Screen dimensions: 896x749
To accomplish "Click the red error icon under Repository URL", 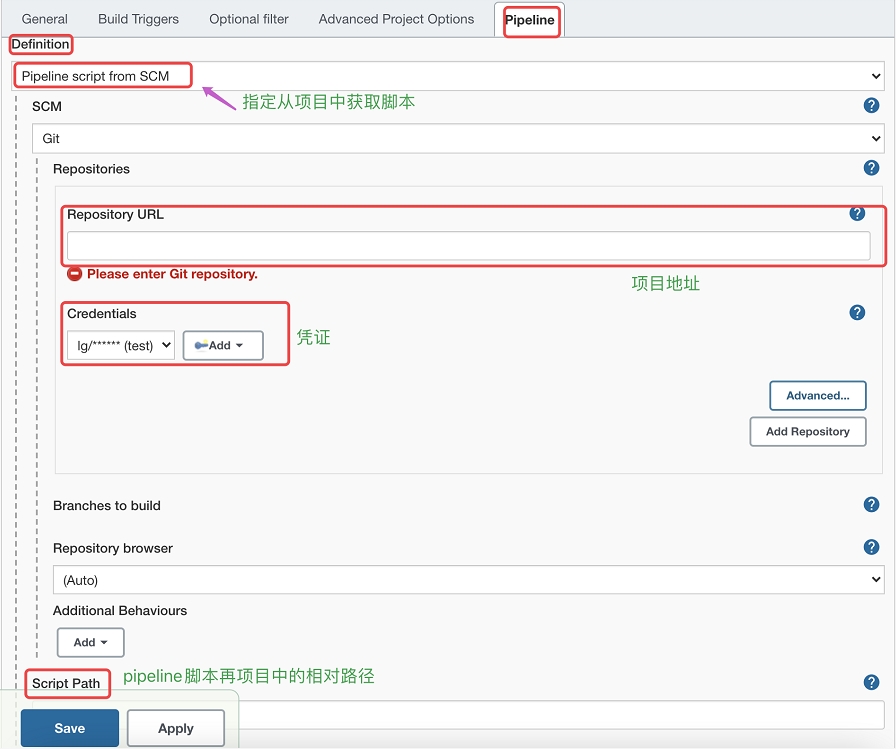I will point(75,274).
